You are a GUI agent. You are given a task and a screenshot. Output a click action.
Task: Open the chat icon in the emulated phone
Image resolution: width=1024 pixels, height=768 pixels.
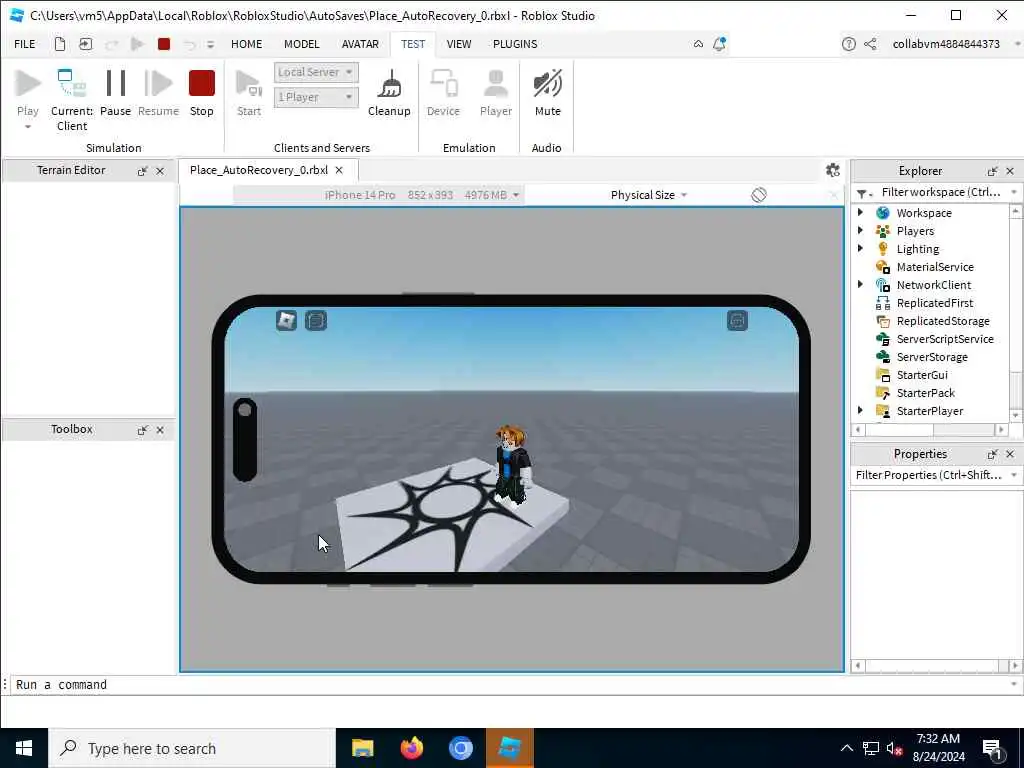pyautogui.click(x=315, y=320)
